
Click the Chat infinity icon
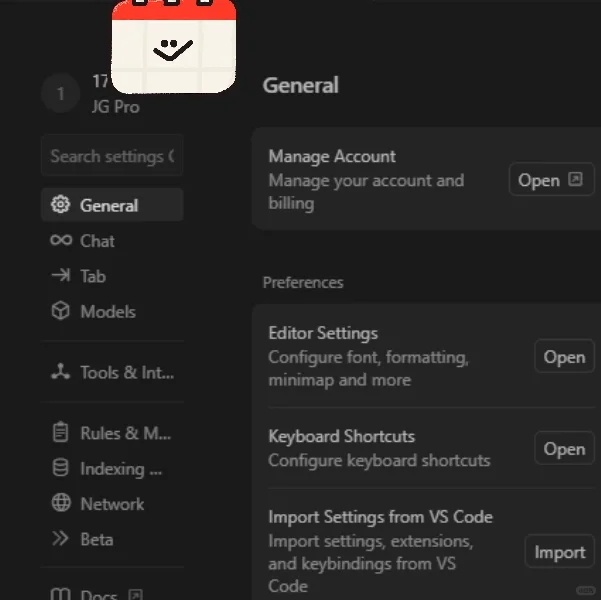pyautogui.click(x=61, y=240)
